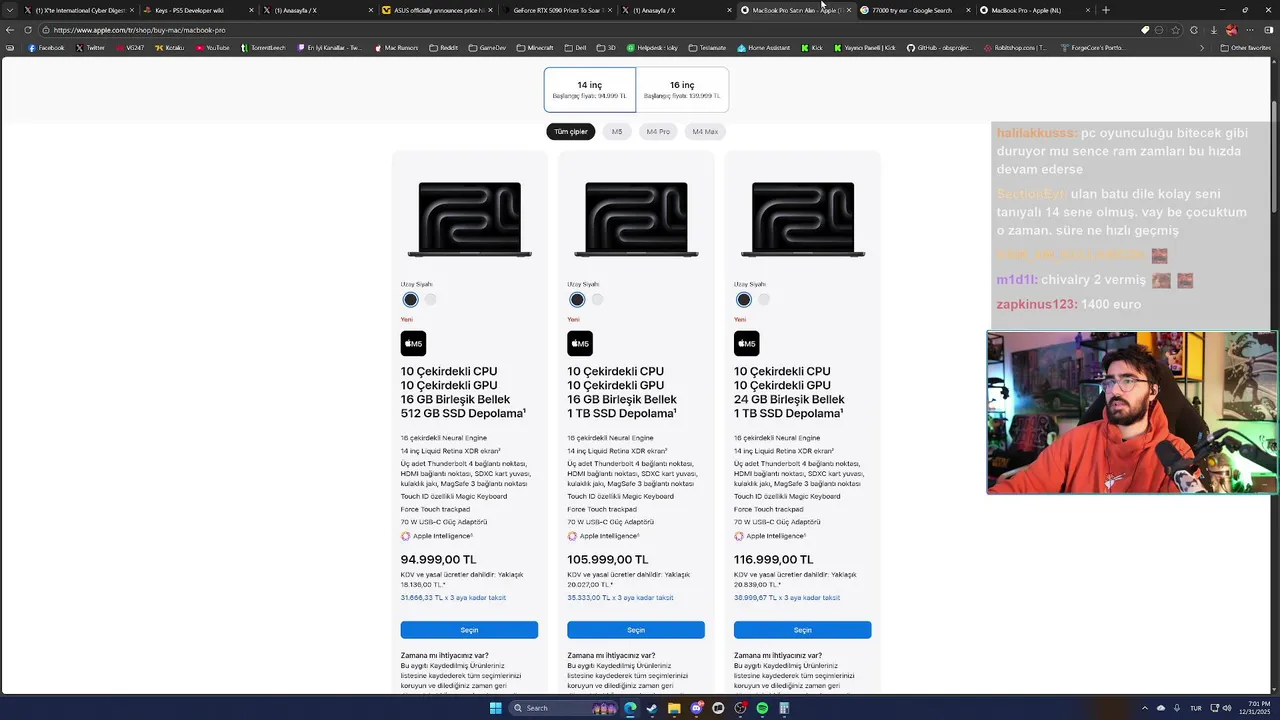Switch to GeForce RTX 5090 Prices tab

click(x=557, y=10)
